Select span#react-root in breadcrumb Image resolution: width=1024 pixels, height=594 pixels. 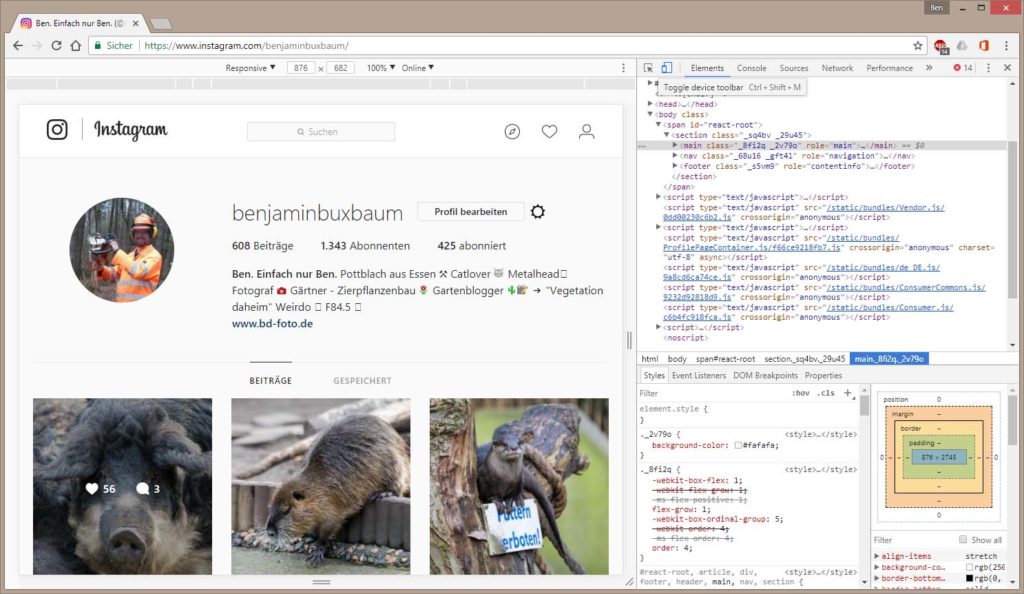725,359
